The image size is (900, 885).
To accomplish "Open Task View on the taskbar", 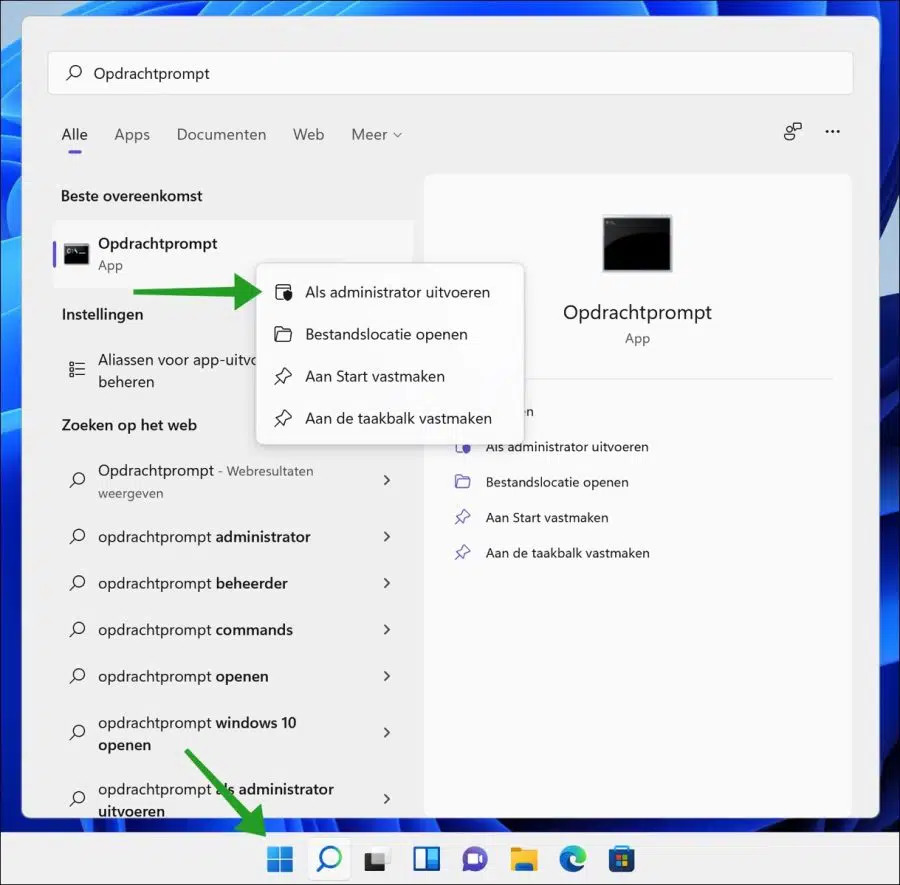I will [x=378, y=860].
